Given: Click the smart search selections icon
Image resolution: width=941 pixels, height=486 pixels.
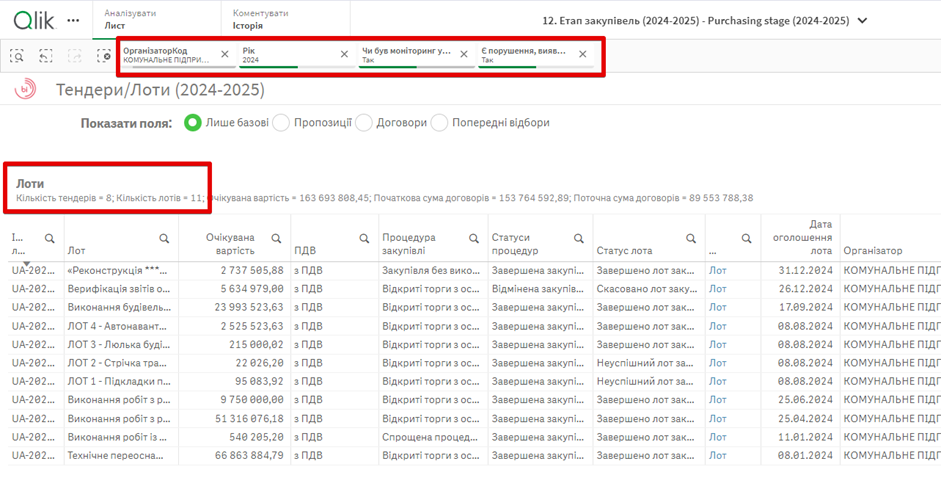Looking at the screenshot, I should (x=18, y=56).
